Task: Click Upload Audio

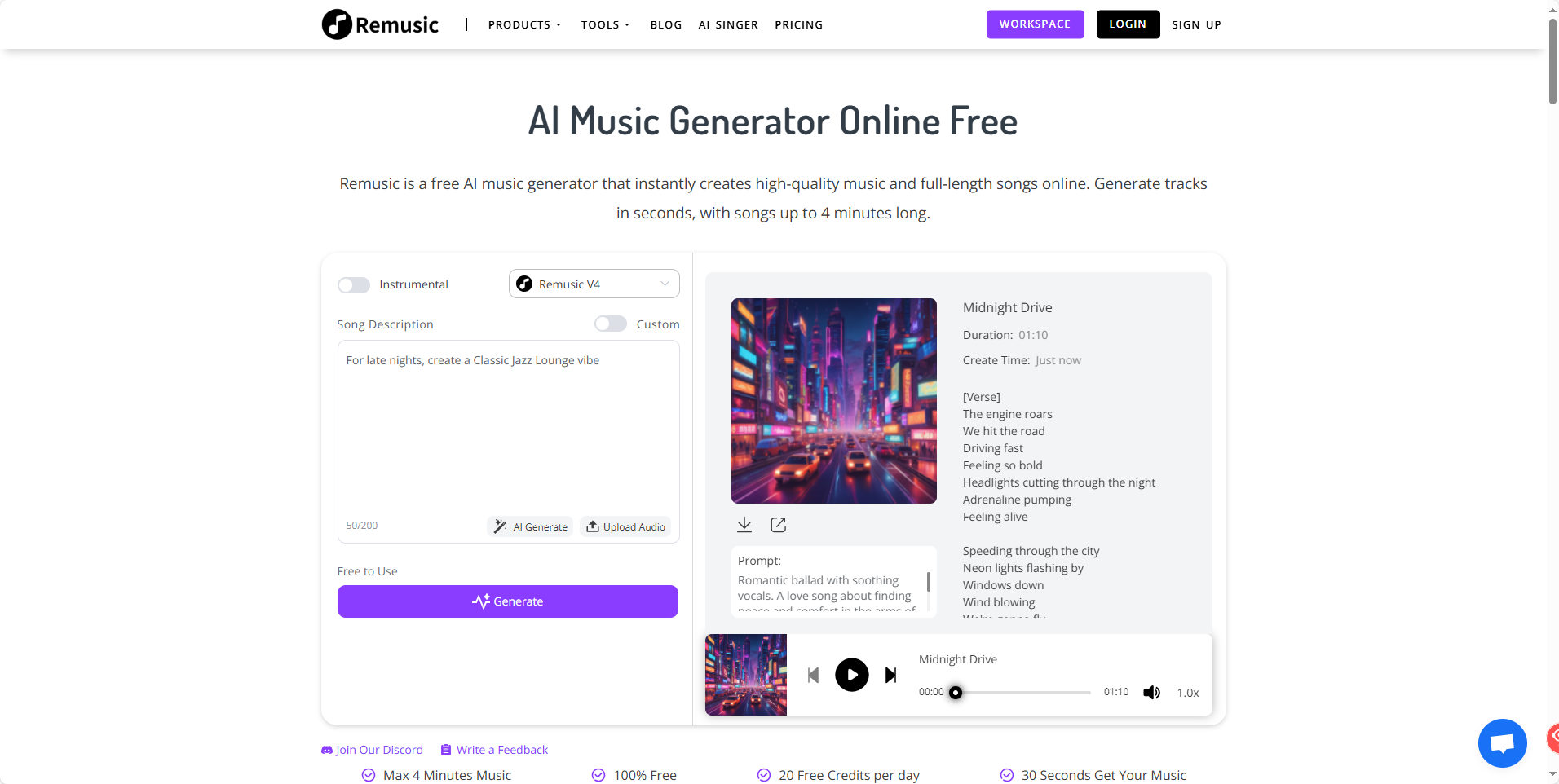Action: (x=625, y=526)
